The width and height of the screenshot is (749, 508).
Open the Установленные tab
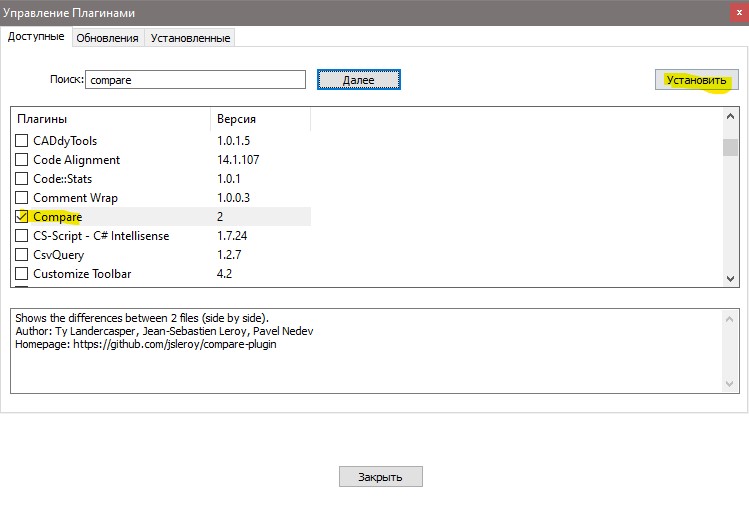click(190, 38)
